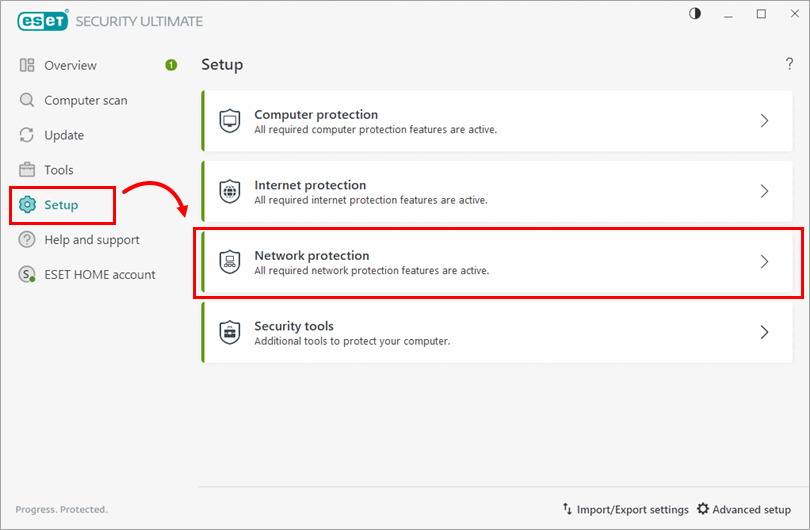Open the Overview section in sidebar
Screen dimensions: 810x530
point(70,65)
